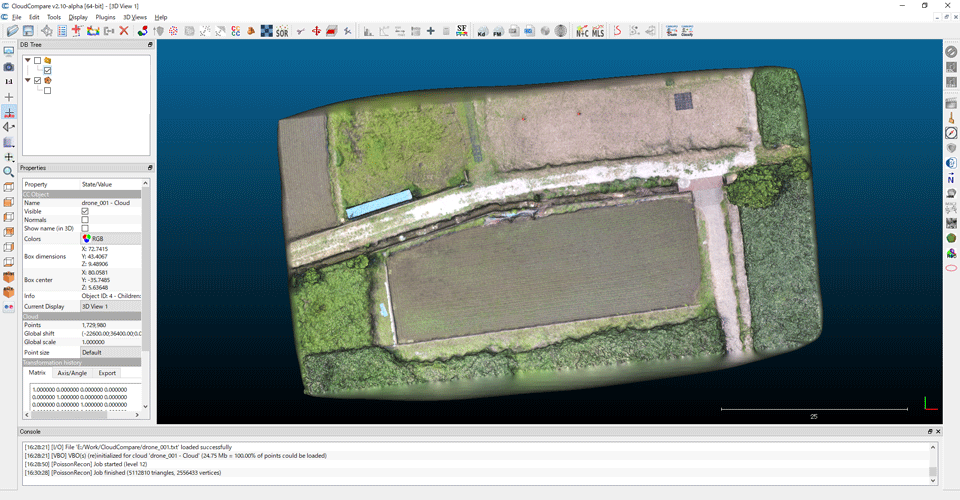This screenshot has height=500, width=960.
Task: Click the 1:1 zoom icon in left sidebar
Action: tap(9, 81)
